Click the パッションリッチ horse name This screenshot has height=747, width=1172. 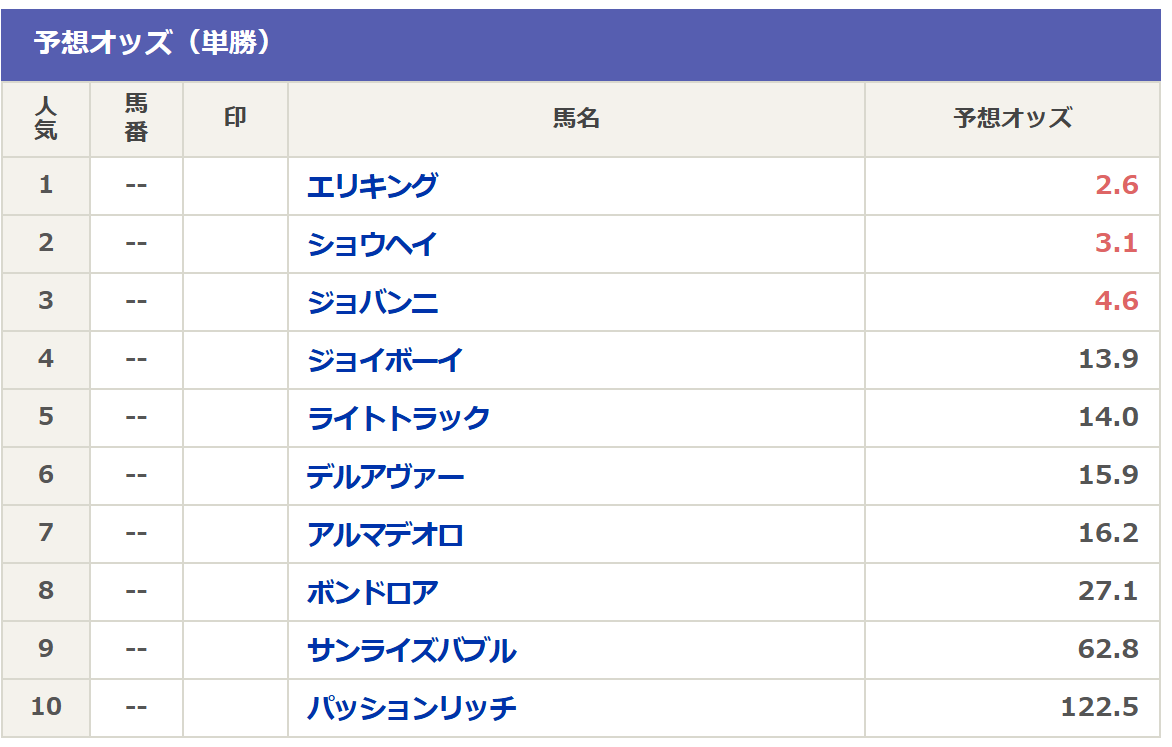[x=411, y=708]
